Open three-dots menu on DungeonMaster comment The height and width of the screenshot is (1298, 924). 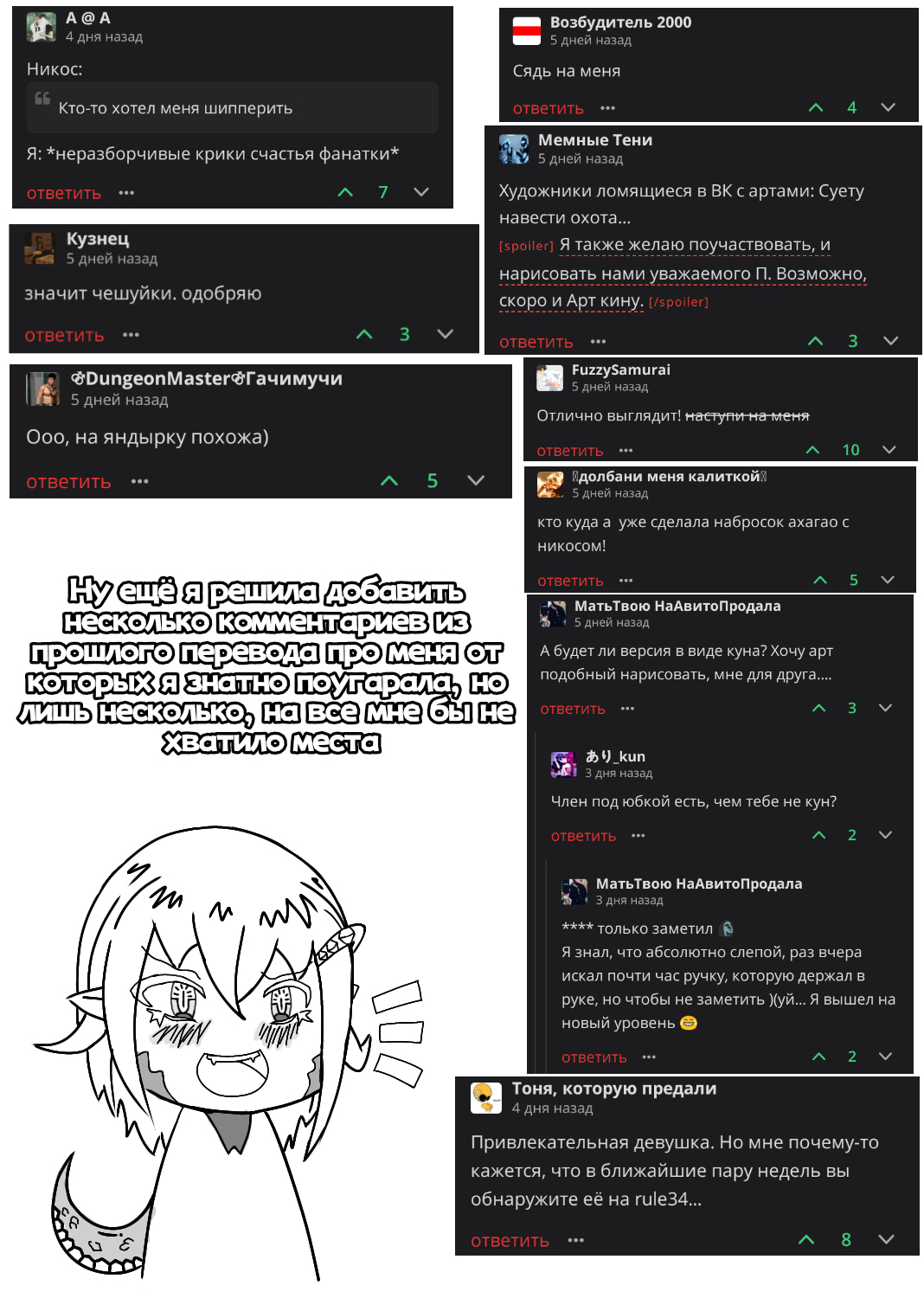pyautogui.click(x=140, y=481)
